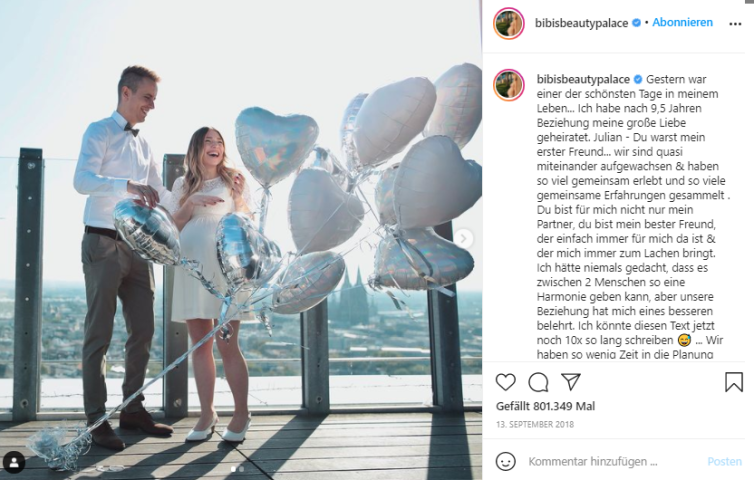Open the three-dot more options menu

735,24
